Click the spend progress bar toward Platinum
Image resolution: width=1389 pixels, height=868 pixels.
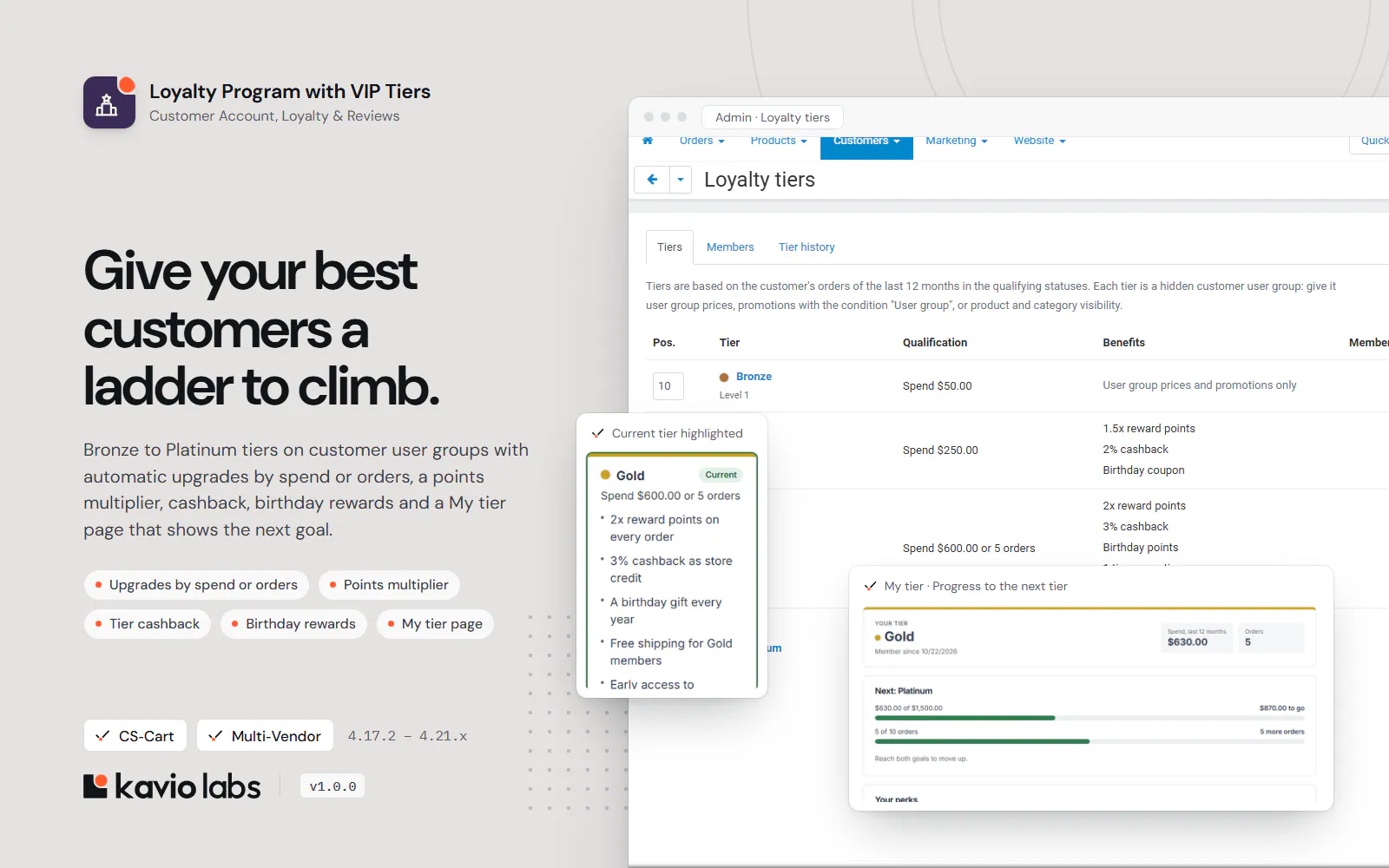[x=1089, y=718]
